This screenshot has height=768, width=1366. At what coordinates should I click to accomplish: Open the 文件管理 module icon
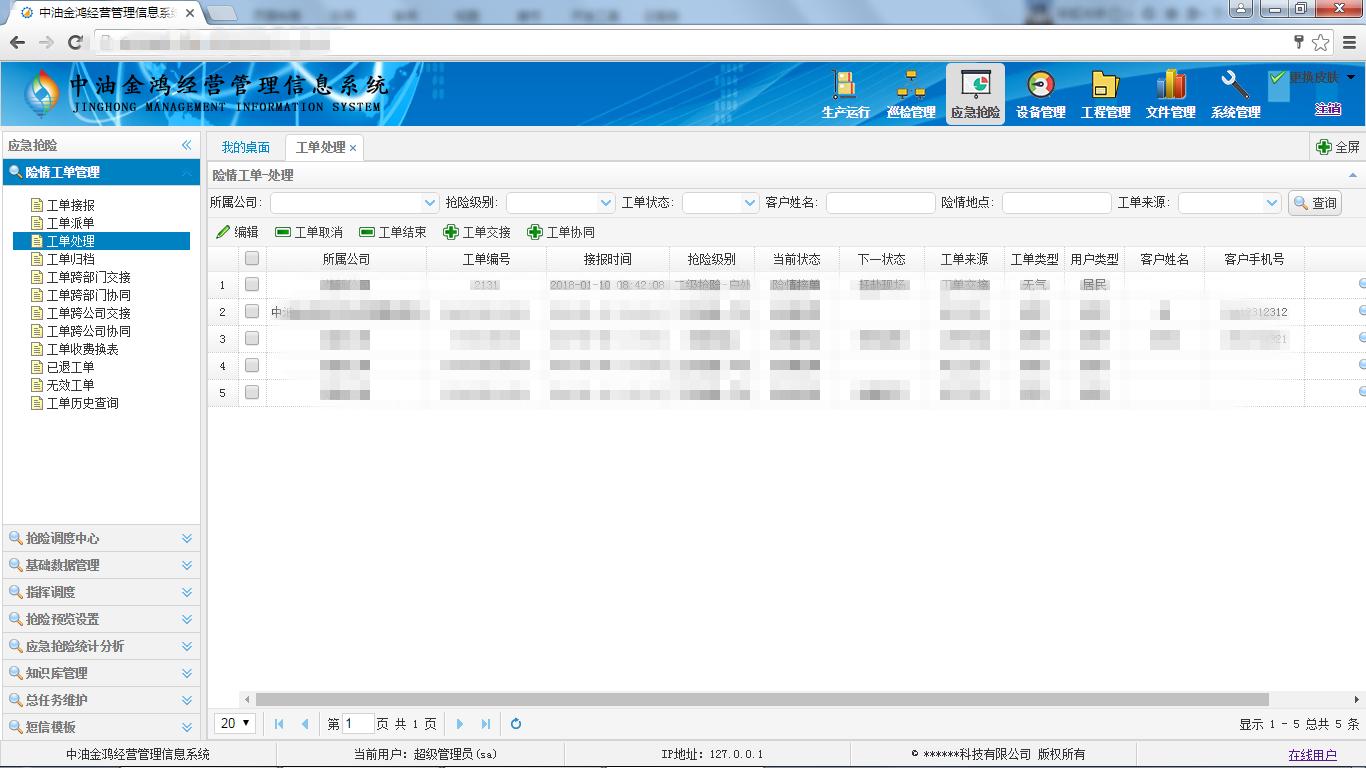pos(1170,86)
